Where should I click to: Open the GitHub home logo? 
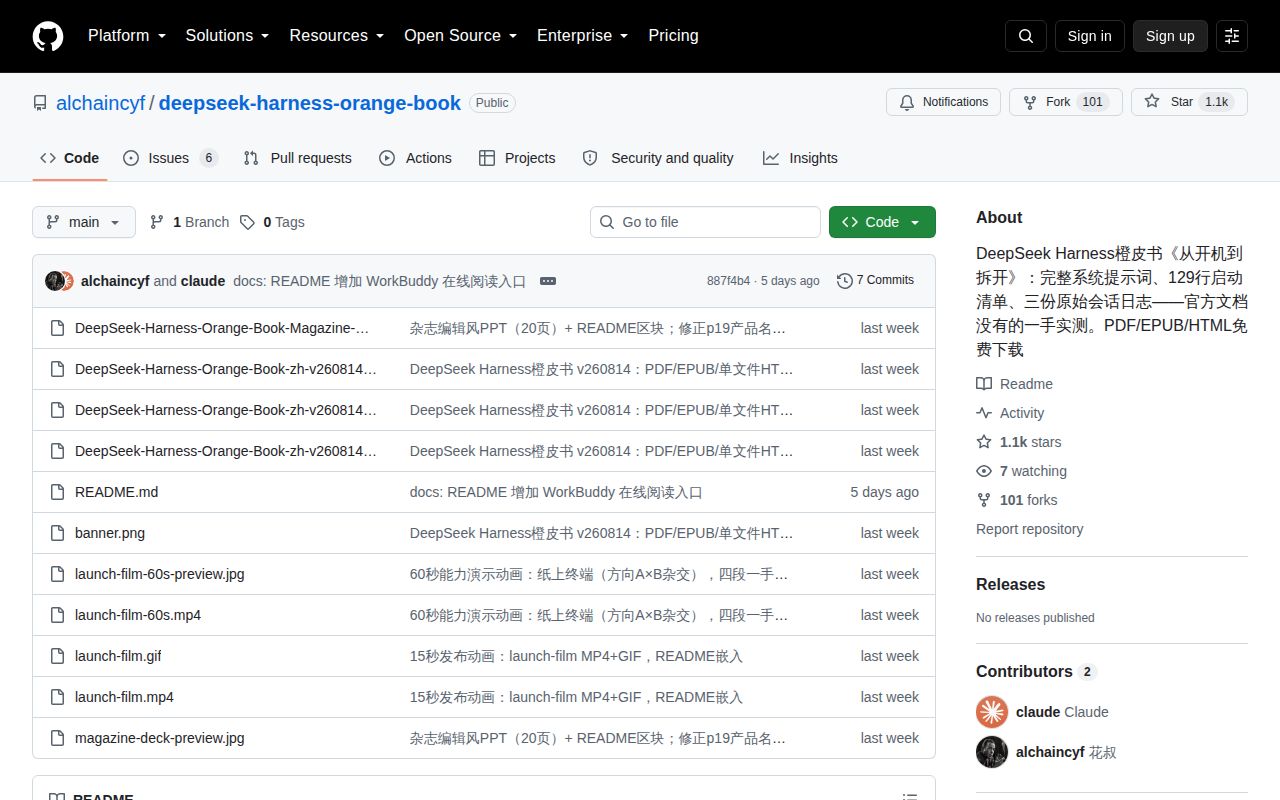[48, 36]
